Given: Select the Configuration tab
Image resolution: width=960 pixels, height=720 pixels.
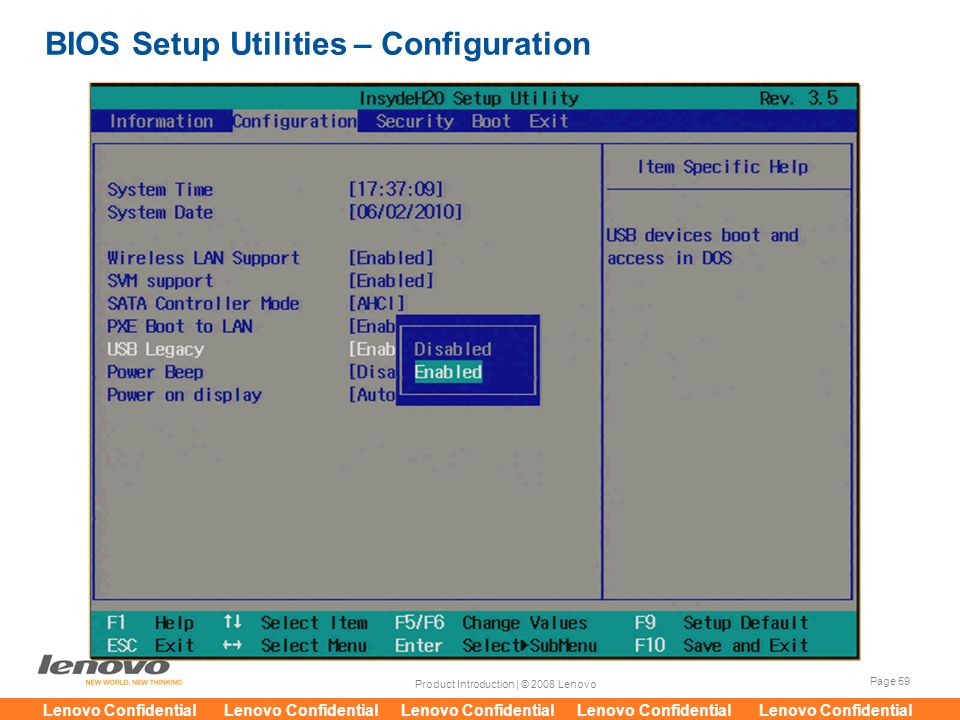Looking at the screenshot, I should coord(295,121).
